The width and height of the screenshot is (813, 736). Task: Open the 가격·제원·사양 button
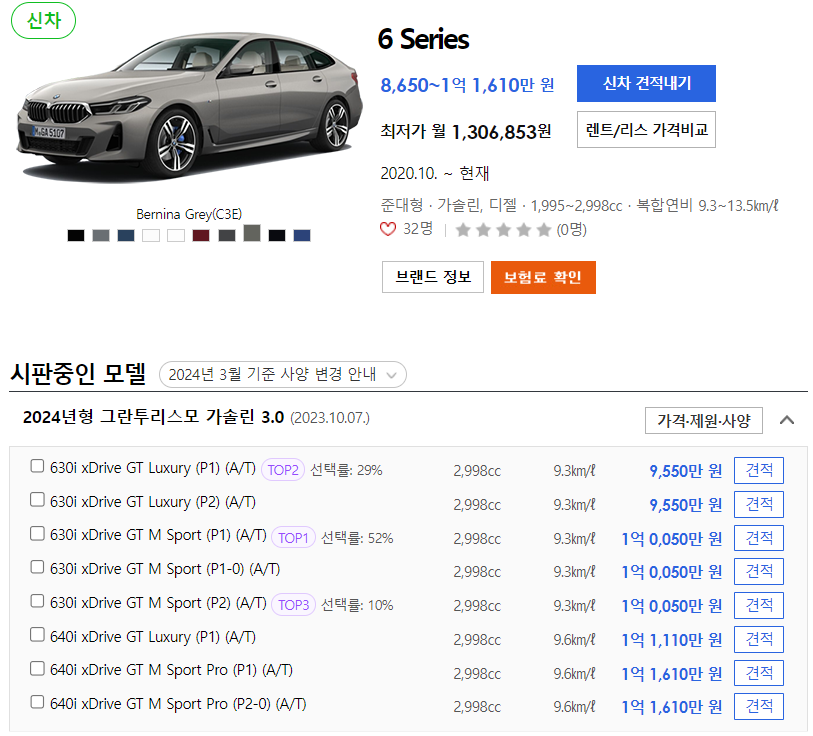click(704, 421)
